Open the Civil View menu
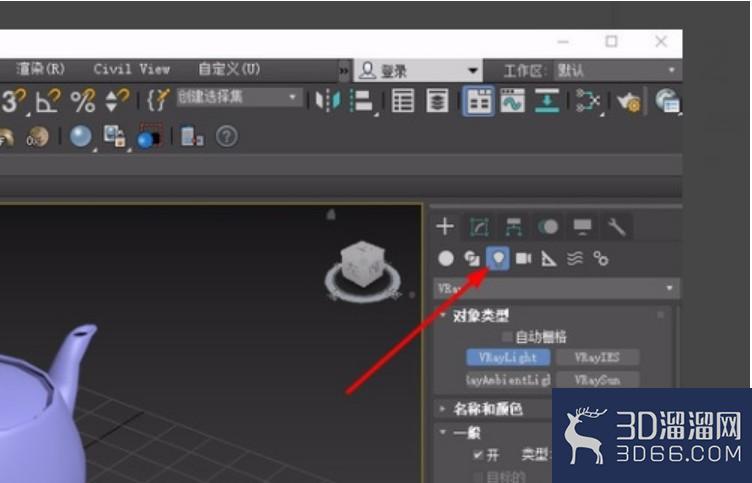 (x=131, y=70)
